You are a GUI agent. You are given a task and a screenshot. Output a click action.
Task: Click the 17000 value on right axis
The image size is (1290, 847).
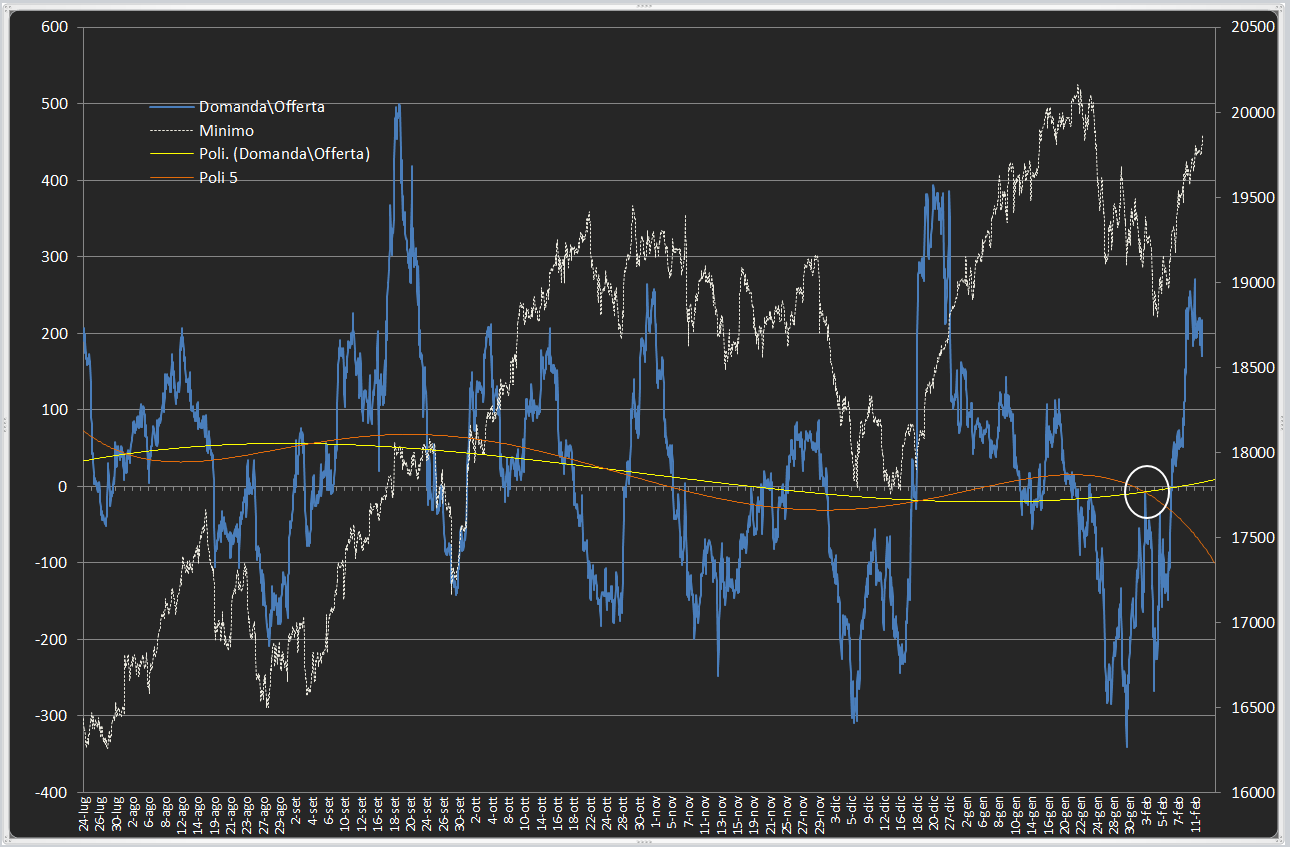(x=1251, y=623)
